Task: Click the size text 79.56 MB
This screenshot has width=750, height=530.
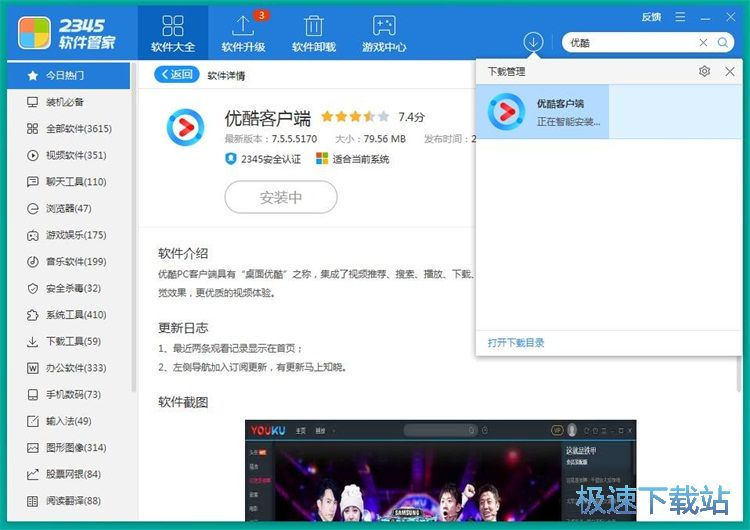Action: [x=384, y=139]
